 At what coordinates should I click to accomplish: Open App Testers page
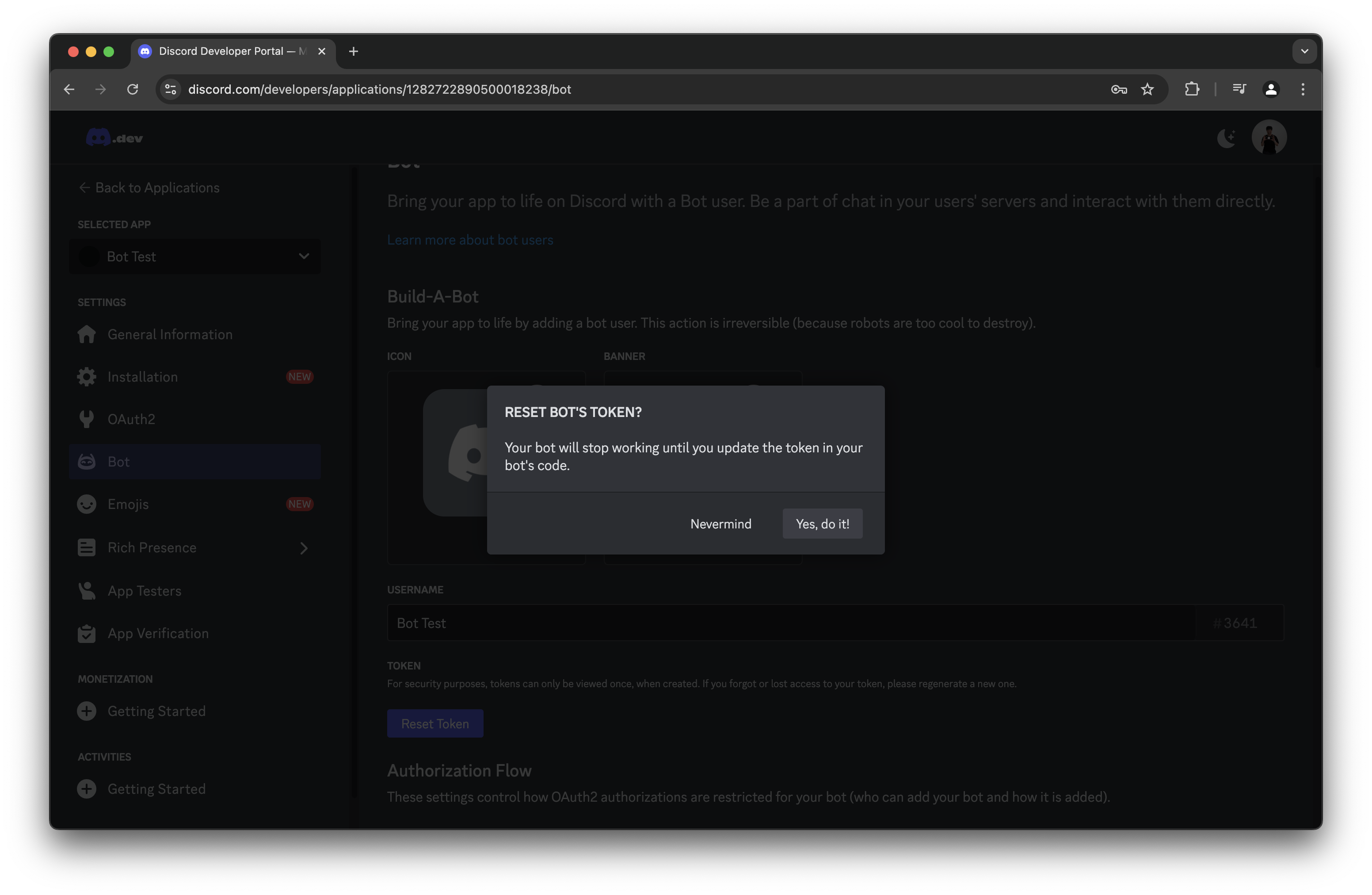[144, 591]
